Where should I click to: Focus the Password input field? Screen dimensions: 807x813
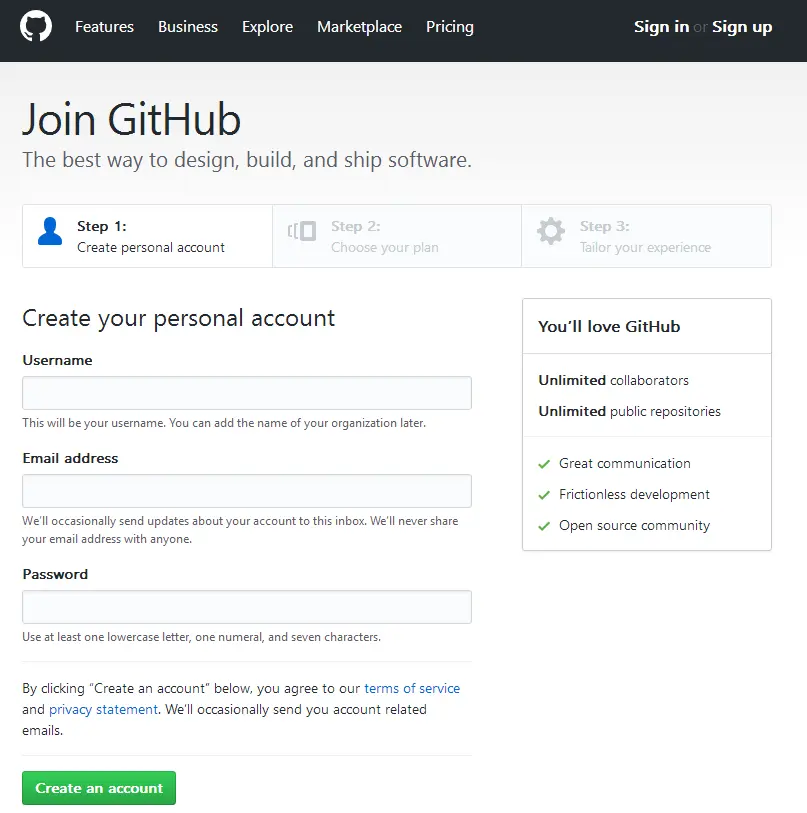(x=247, y=607)
